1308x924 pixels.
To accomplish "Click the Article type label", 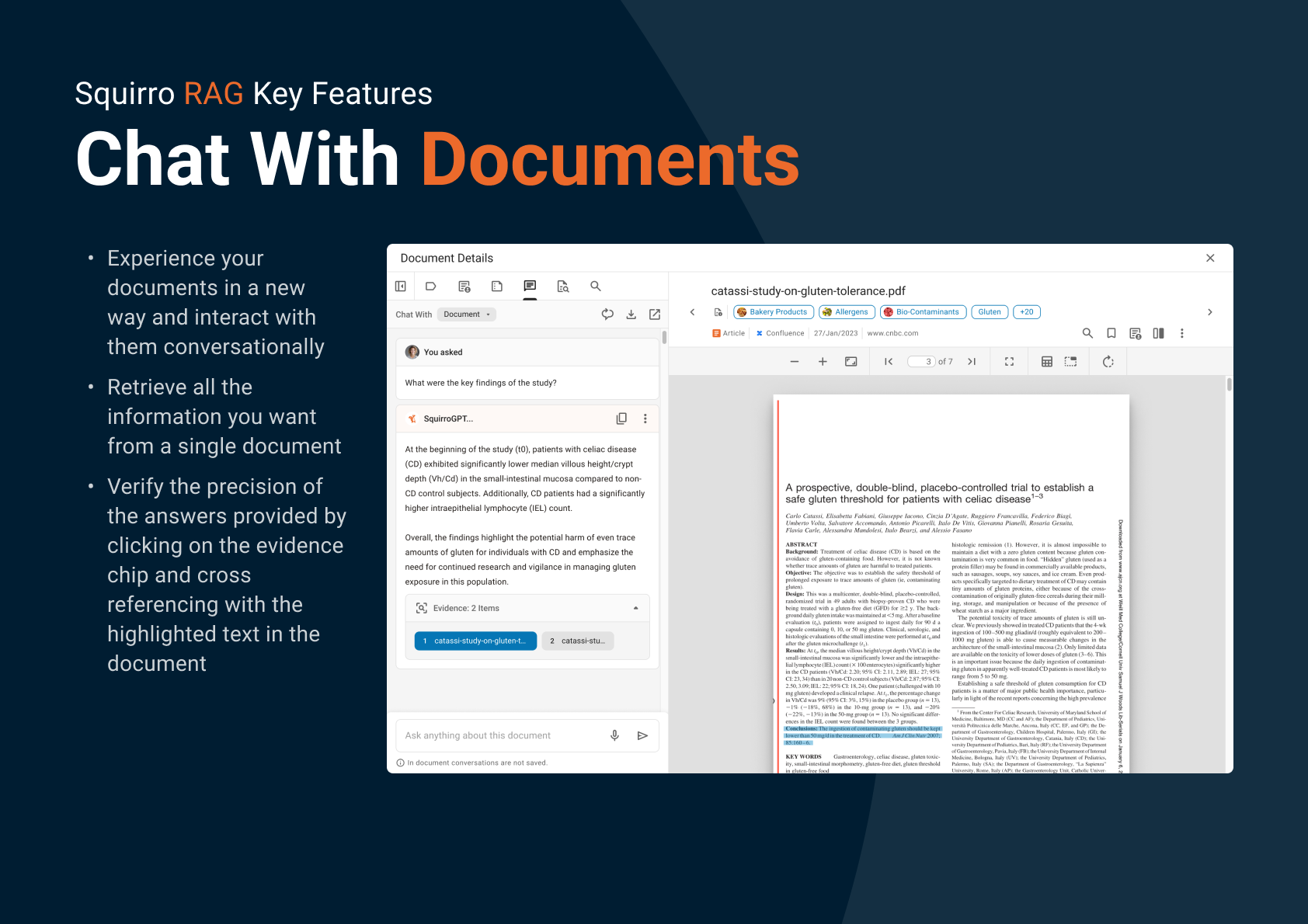I will pyautogui.click(x=729, y=333).
